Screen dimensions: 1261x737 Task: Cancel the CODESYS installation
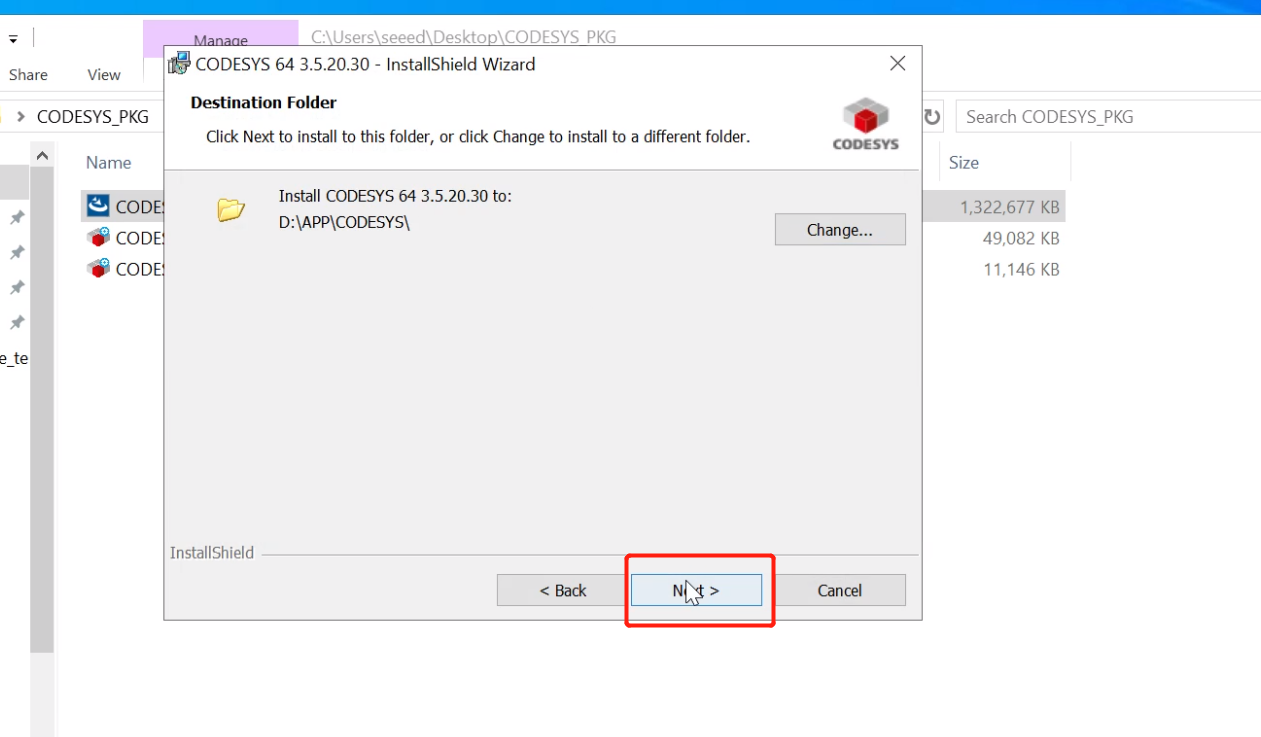840,590
